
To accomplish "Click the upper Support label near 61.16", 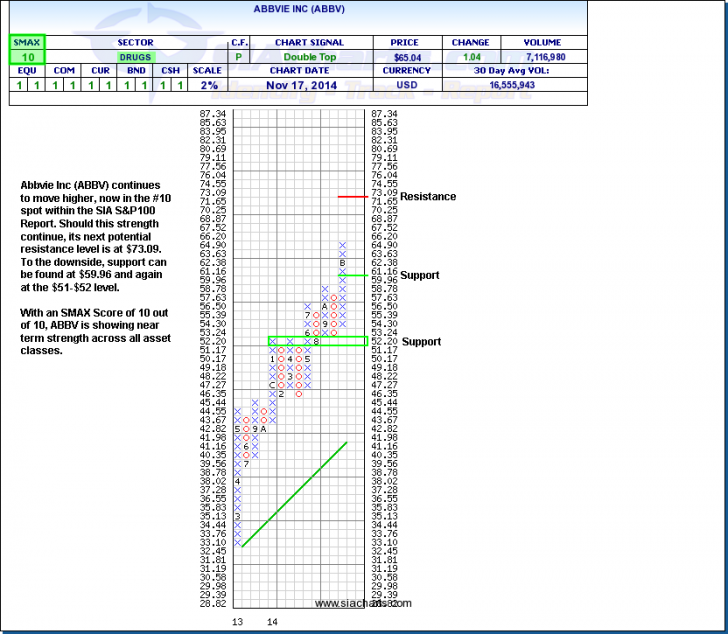I will [x=421, y=275].
